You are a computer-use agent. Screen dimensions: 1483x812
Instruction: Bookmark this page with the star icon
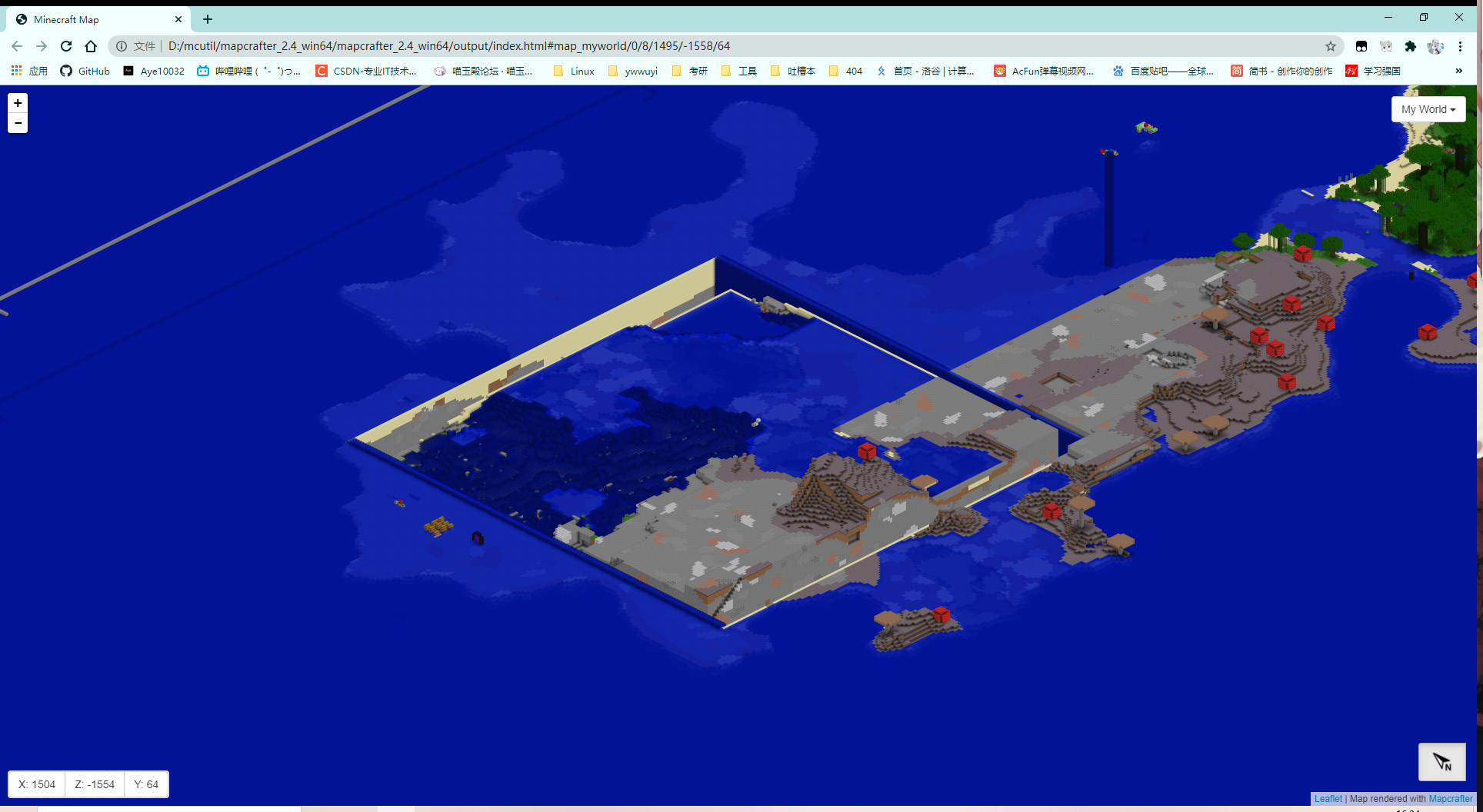click(1331, 46)
